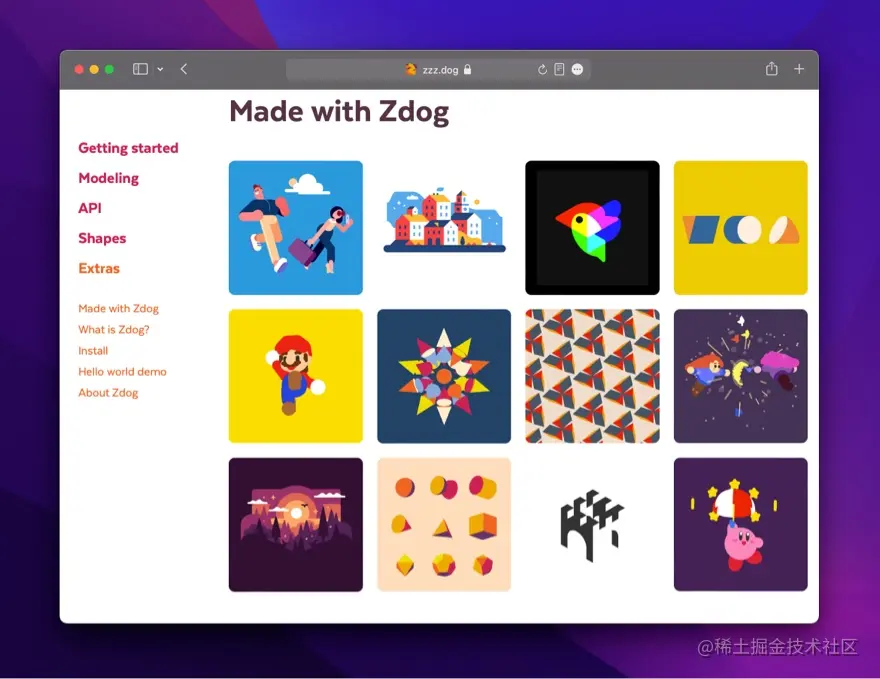Image resolution: width=880 pixels, height=679 pixels.
Task: Follow the Install link
Action: [x=92, y=350]
